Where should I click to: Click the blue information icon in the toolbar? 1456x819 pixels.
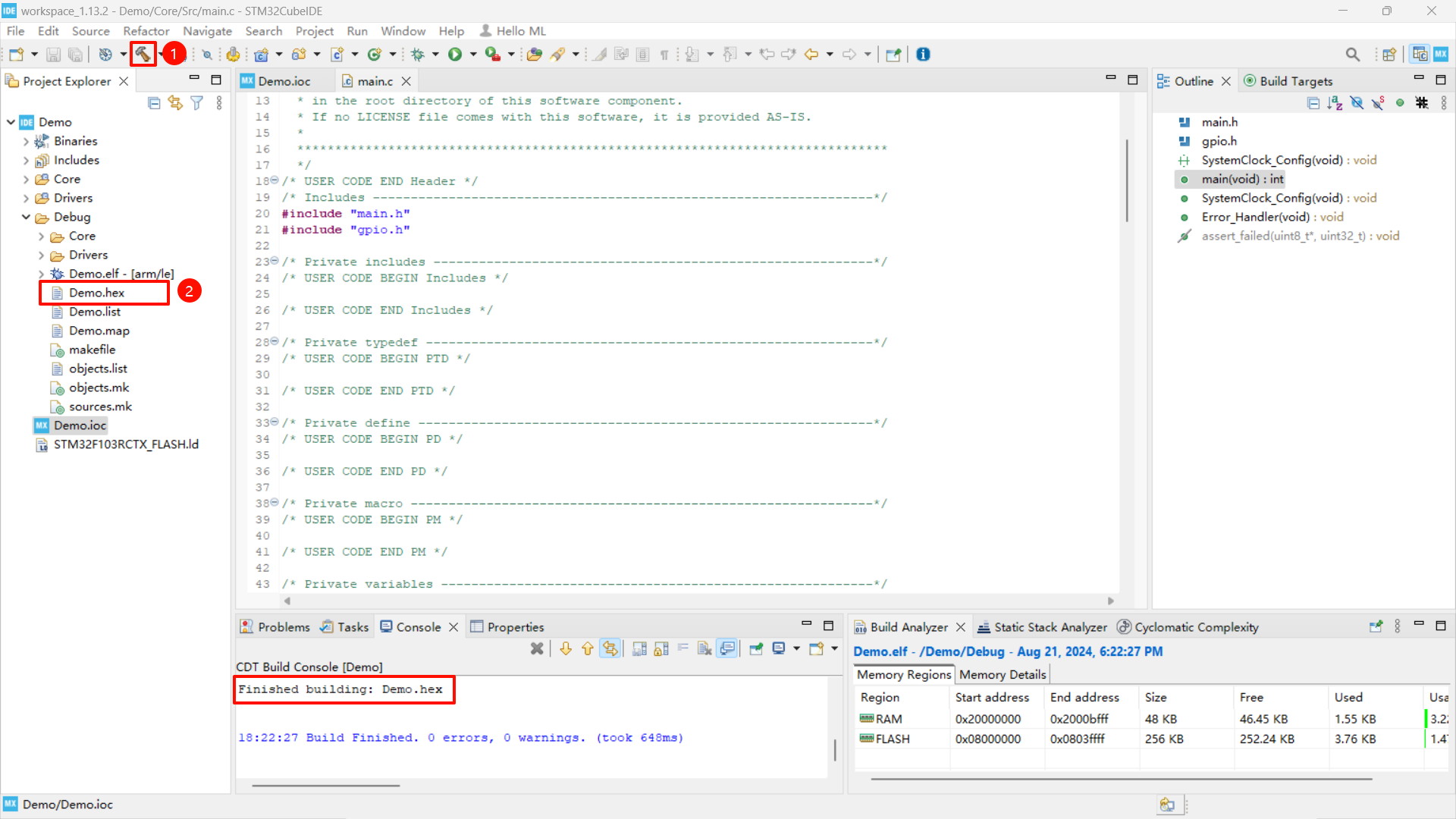(923, 55)
